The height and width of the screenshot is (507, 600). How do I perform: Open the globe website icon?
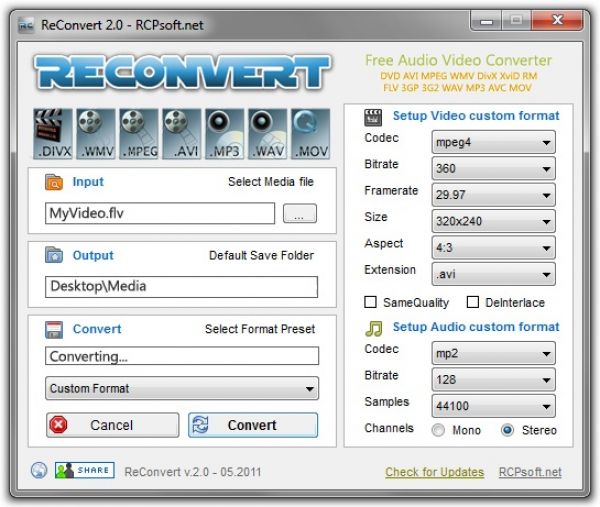point(39,470)
